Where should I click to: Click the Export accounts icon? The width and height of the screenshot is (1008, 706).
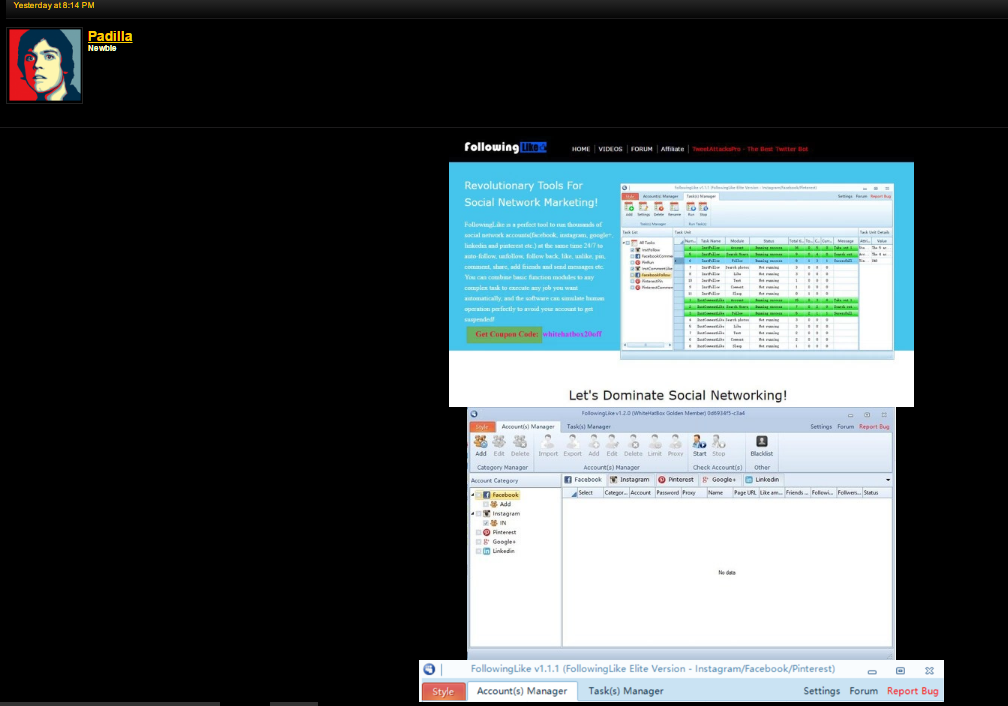(572, 442)
